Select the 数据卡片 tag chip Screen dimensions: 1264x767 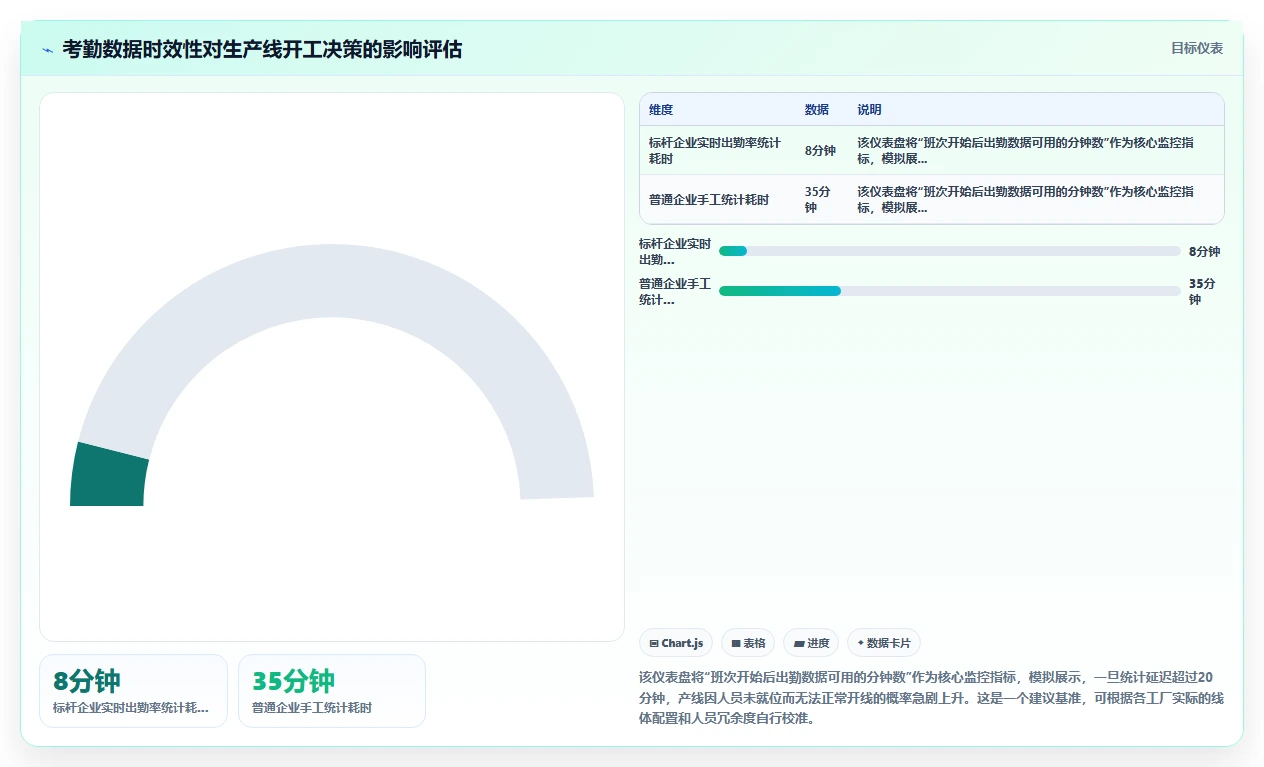click(884, 643)
